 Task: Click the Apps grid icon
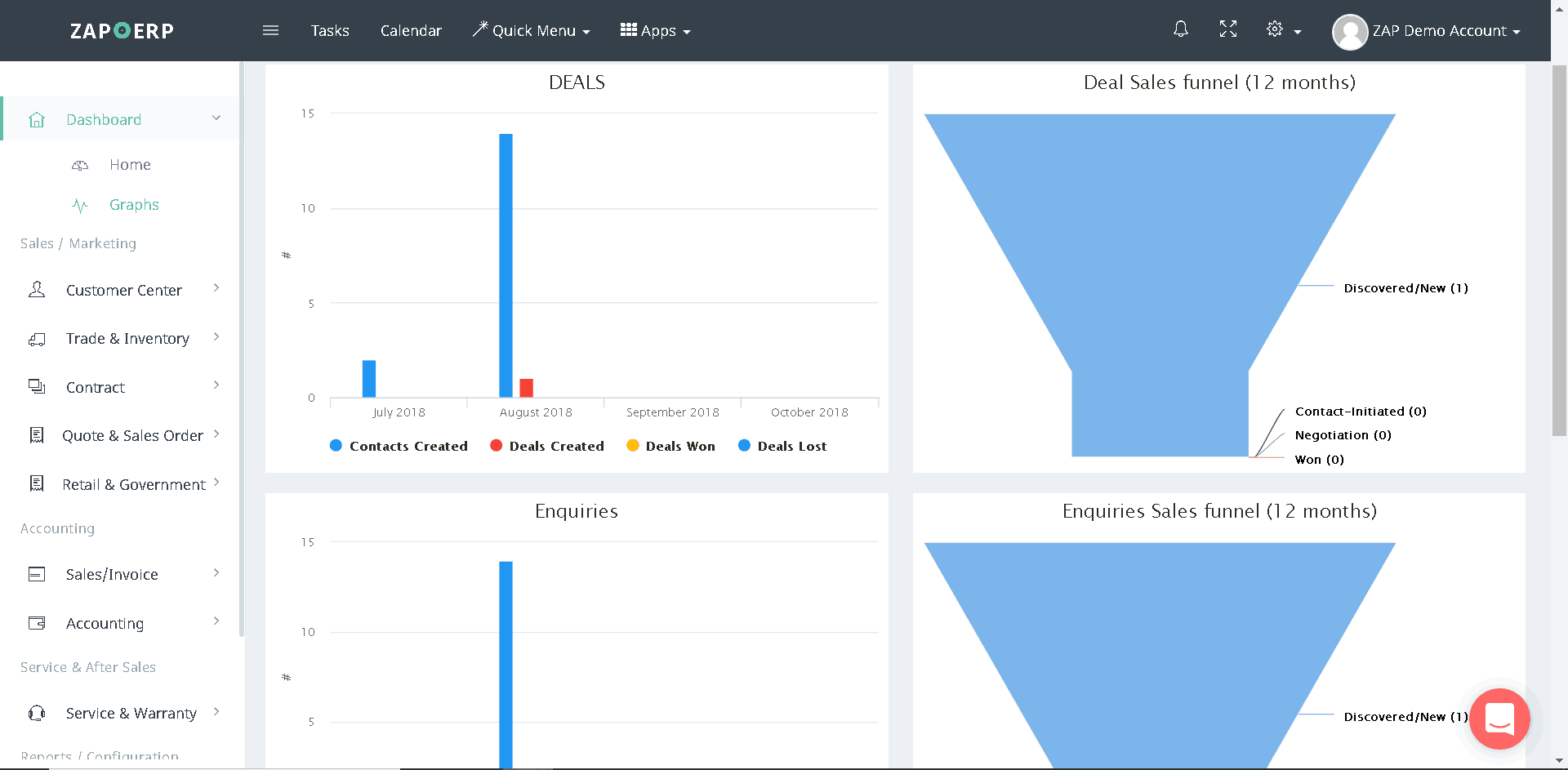click(628, 29)
